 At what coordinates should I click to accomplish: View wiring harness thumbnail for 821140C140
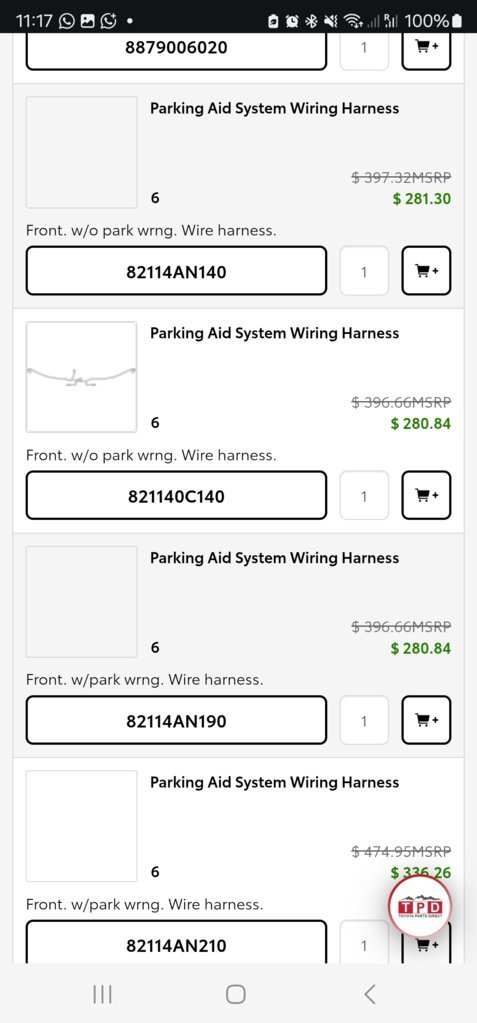click(x=82, y=376)
